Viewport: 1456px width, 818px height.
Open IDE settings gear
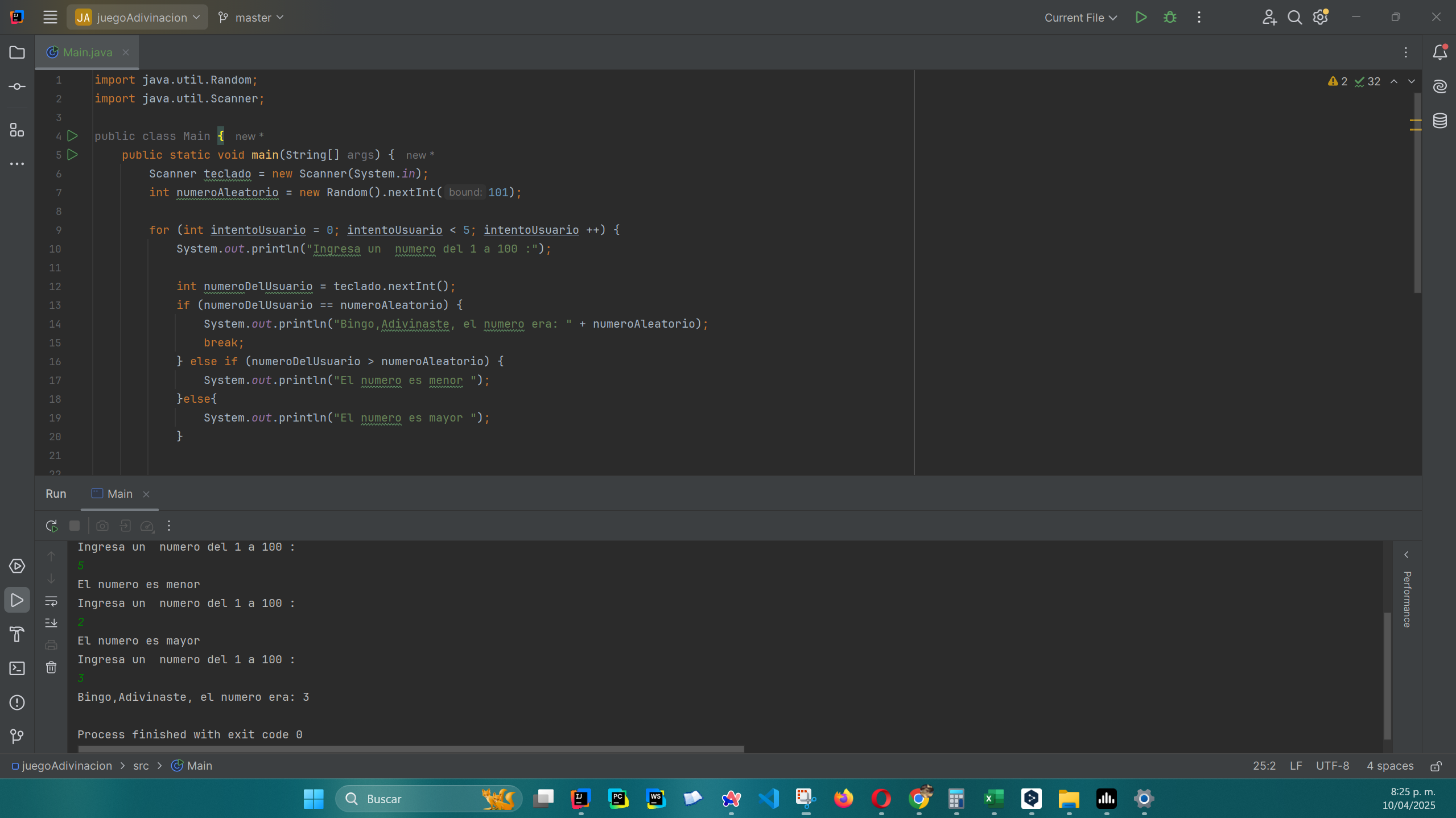click(x=1320, y=17)
